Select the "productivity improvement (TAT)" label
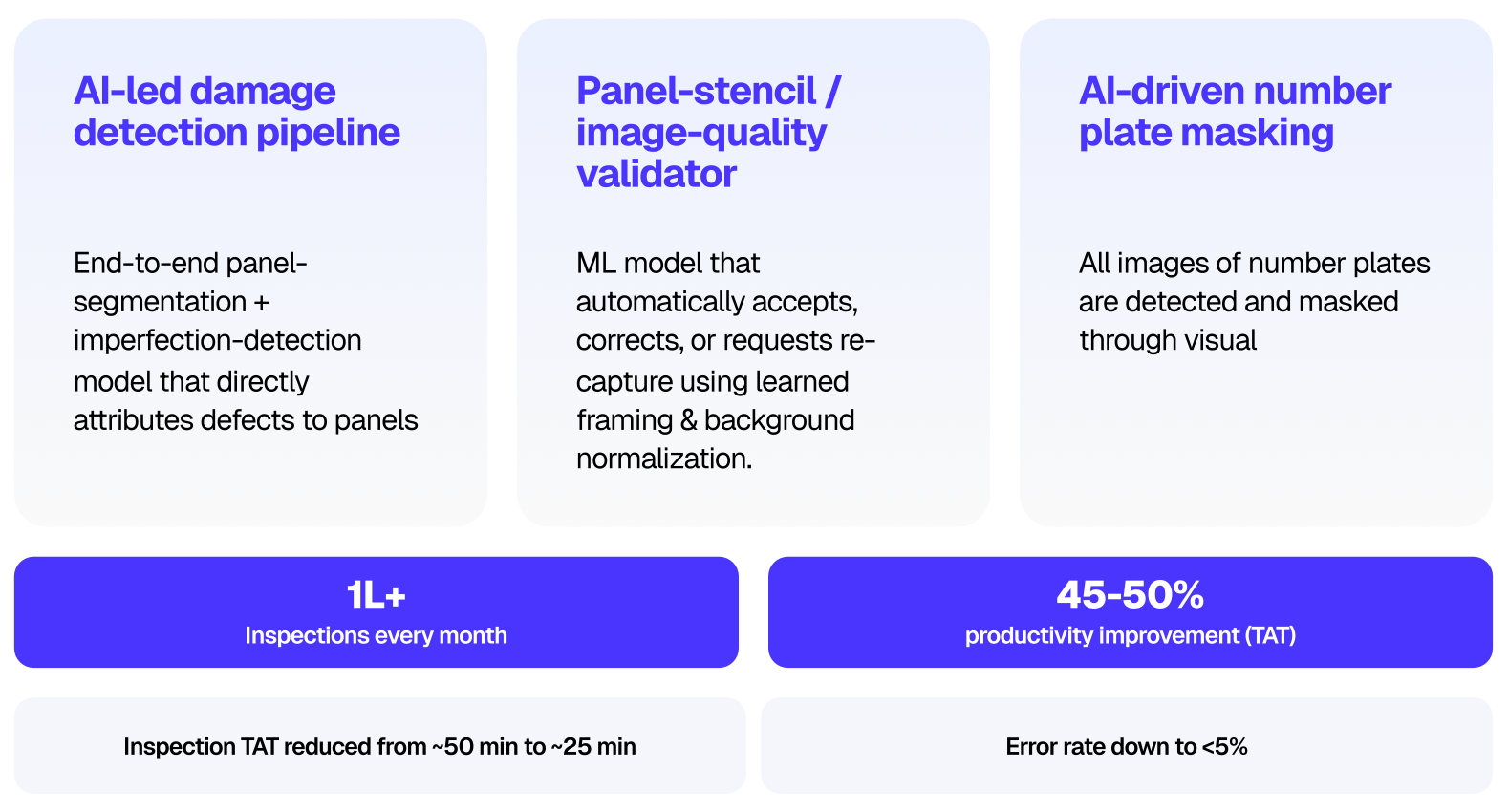The image size is (1508, 812). click(1130, 636)
